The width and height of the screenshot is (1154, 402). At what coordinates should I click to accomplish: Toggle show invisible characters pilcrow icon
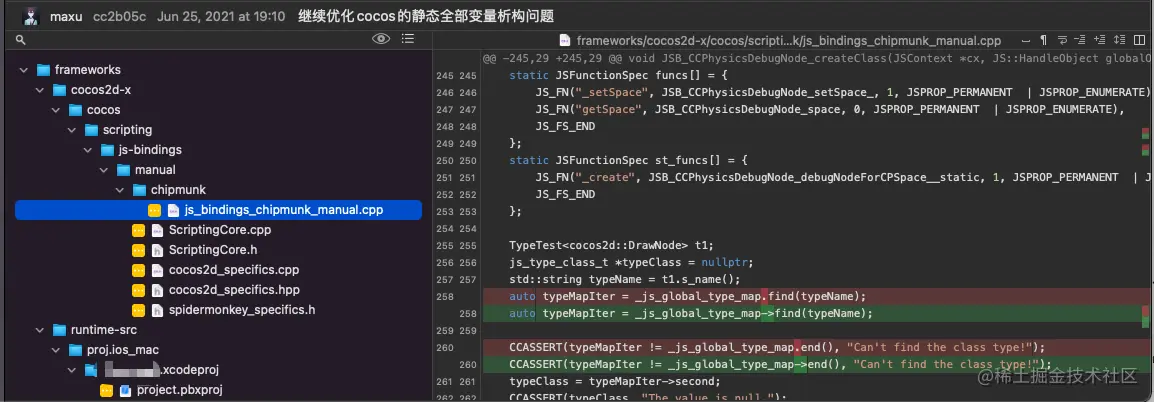click(x=1044, y=40)
